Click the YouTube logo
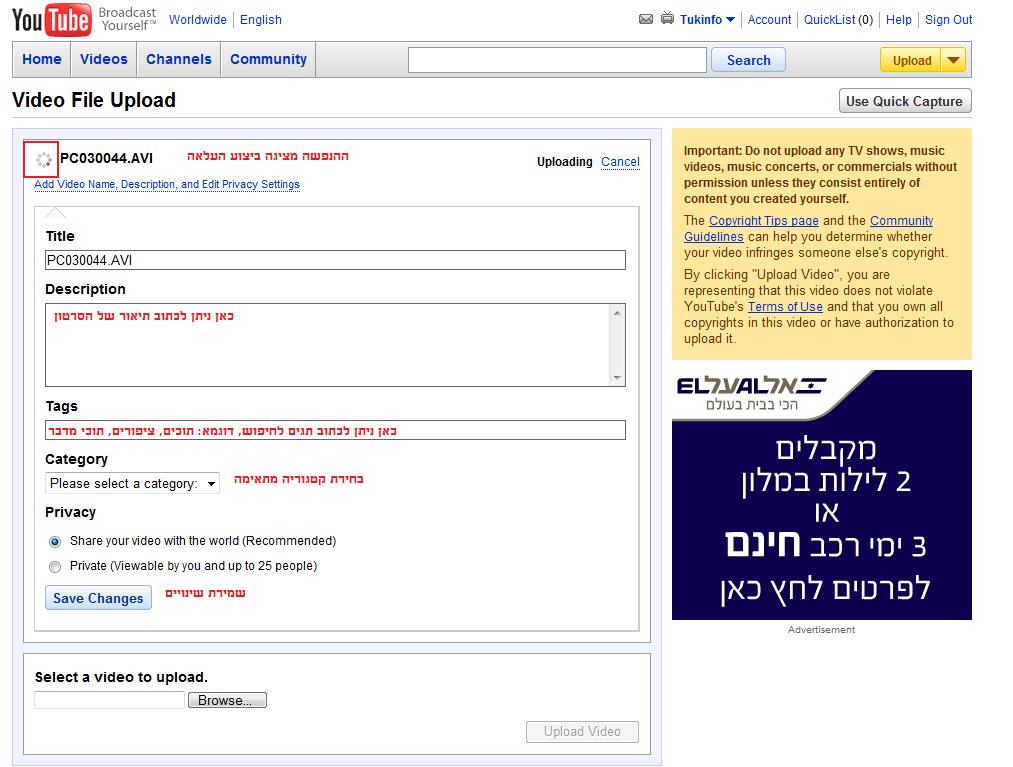This screenshot has height=767, width=1013. click(x=52, y=19)
